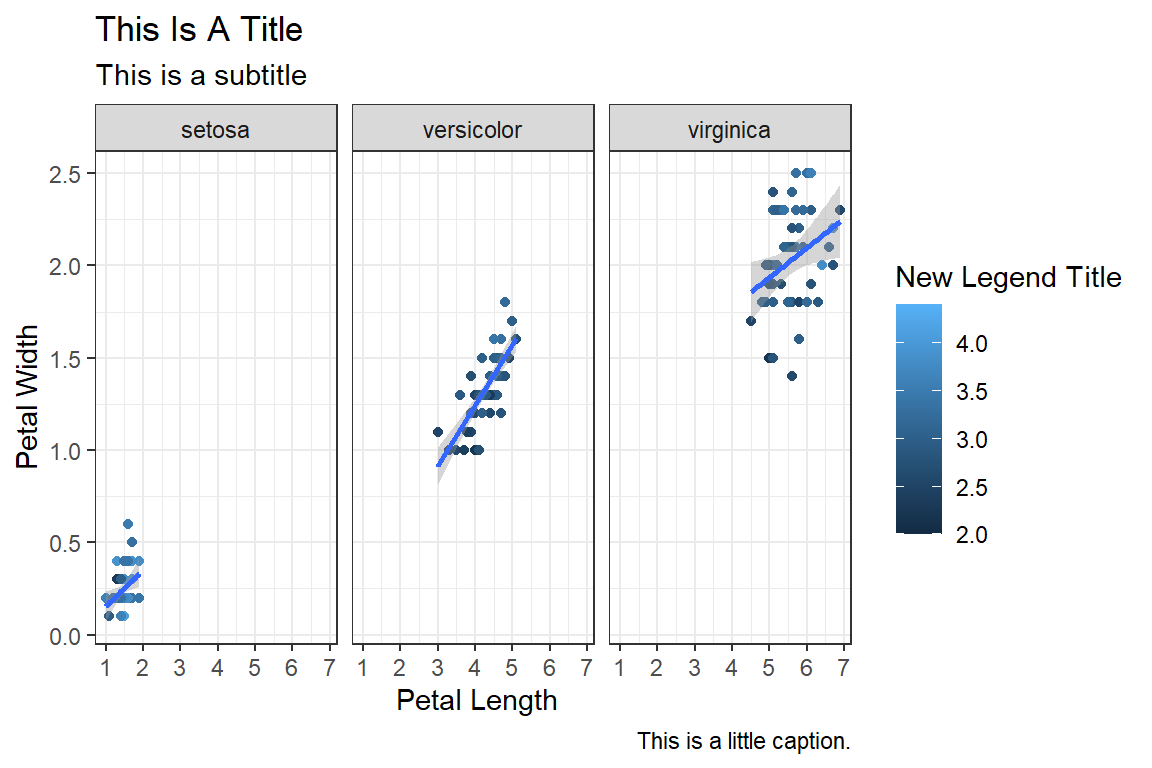Click the "This is a little caption." text
1152x768 pixels.
743,742
